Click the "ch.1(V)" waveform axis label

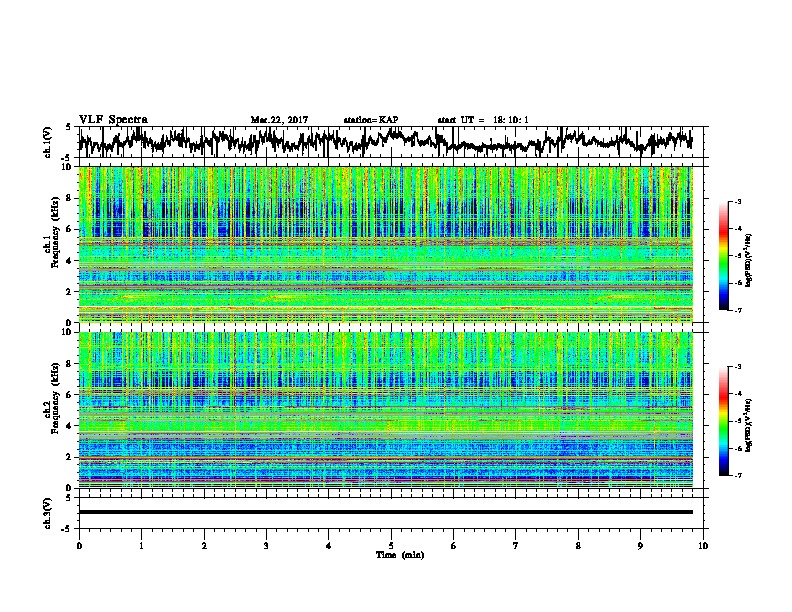[48, 142]
